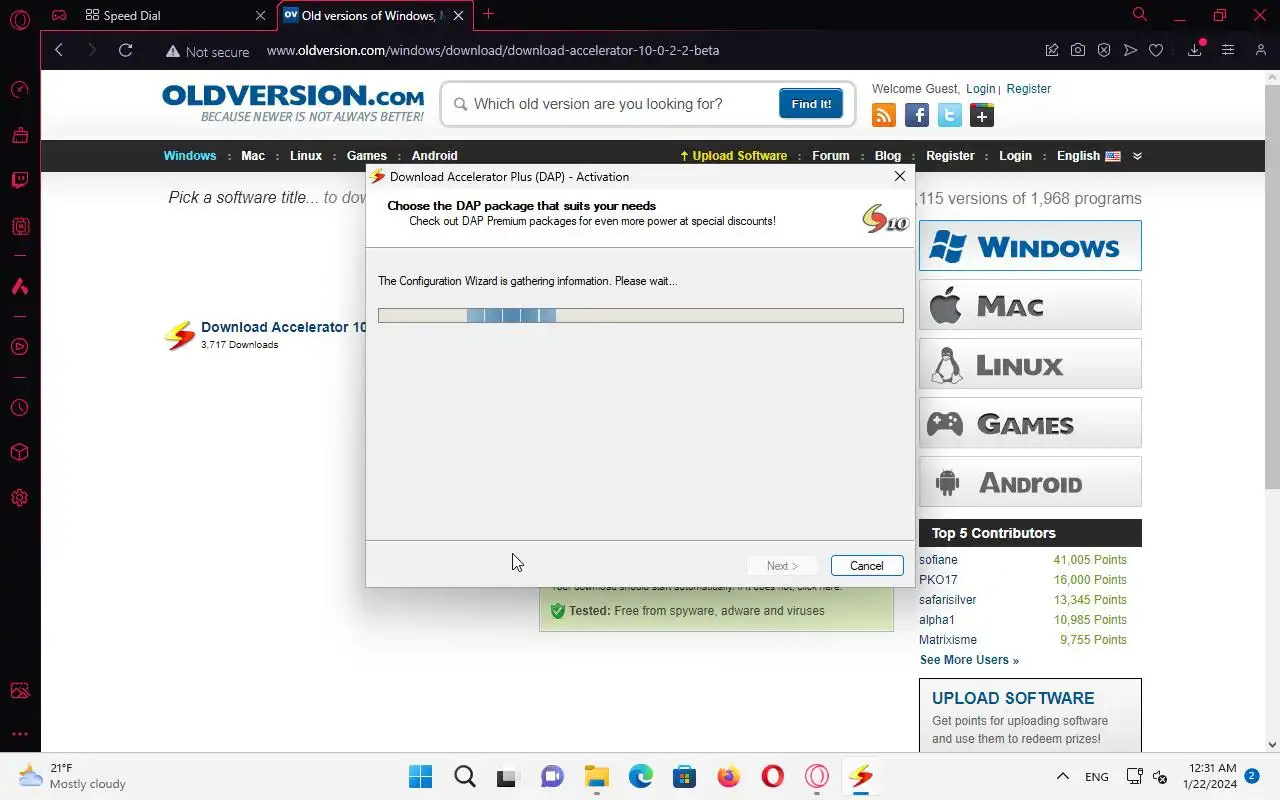This screenshot has height=800, width=1280.
Task: Open sidebar three-dots setup menu
Action: [x=20, y=734]
